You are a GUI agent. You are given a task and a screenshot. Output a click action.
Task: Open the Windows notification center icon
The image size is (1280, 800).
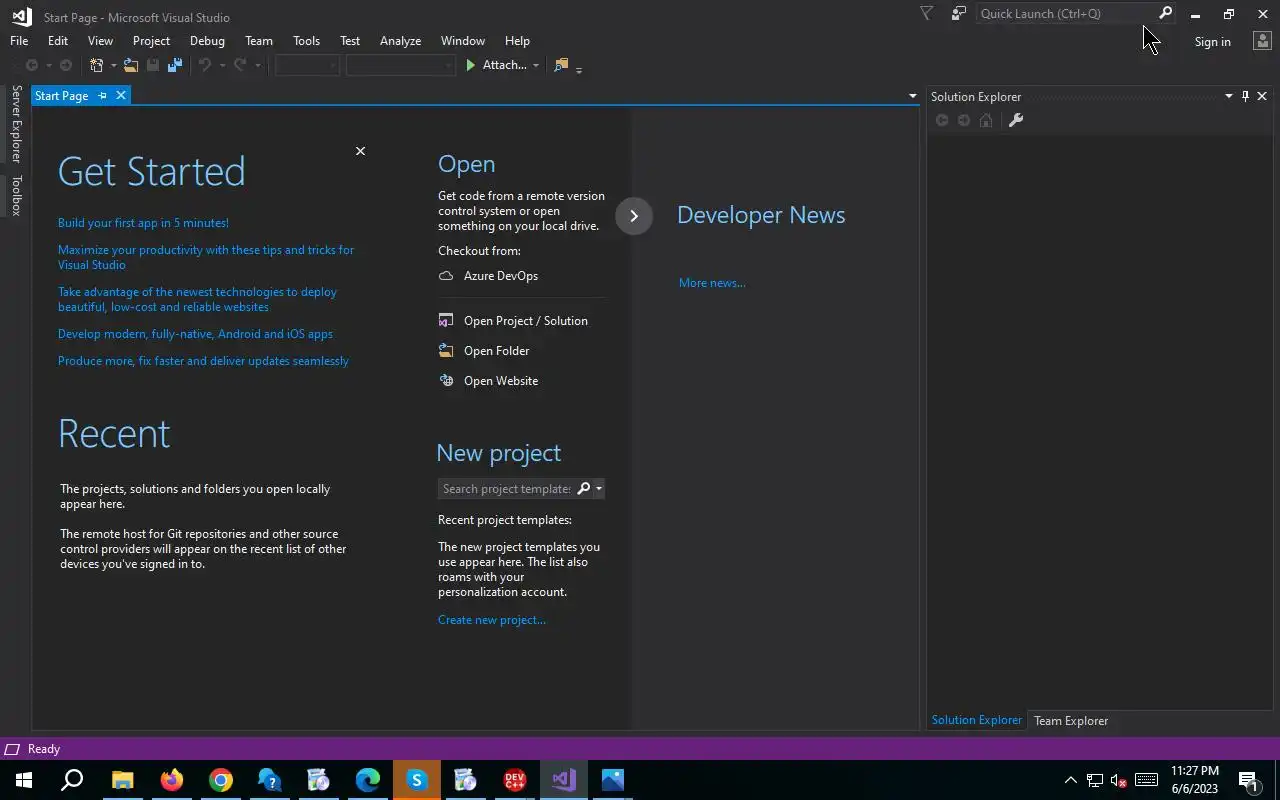1247,780
